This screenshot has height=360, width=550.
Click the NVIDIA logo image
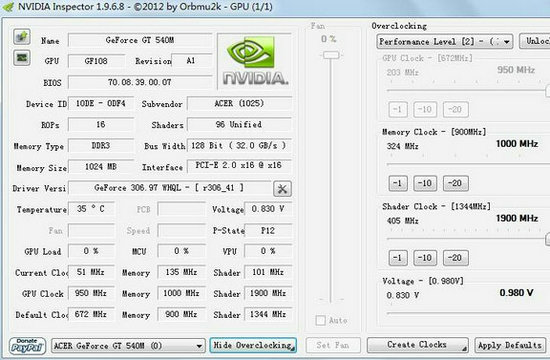point(255,61)
